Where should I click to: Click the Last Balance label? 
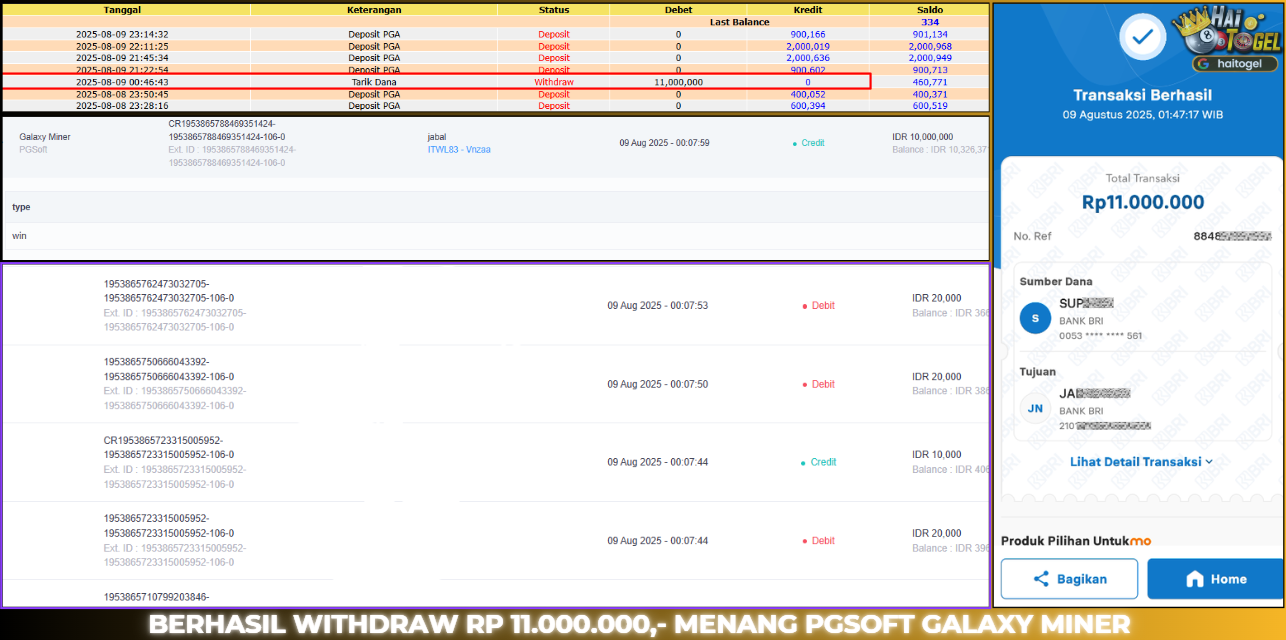click(739, 22)
